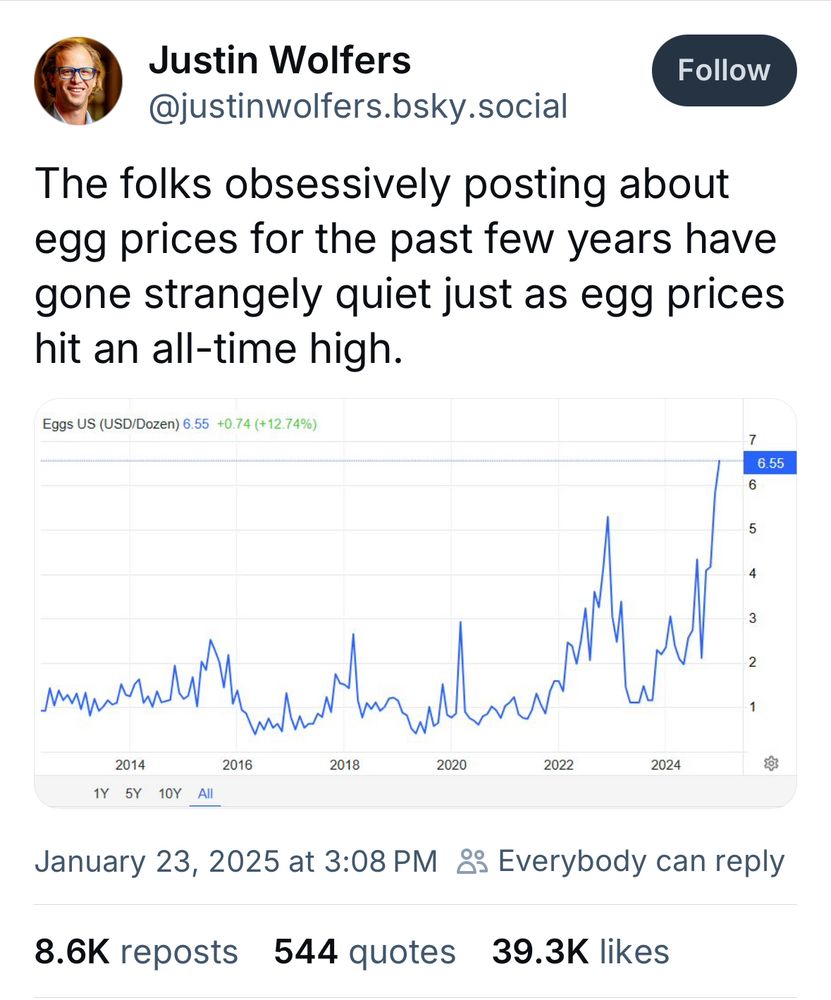This screenshot has width=831, height=1000.
Task: Open the Justin Wolfers display name
Action: click(x=280, y=61)
